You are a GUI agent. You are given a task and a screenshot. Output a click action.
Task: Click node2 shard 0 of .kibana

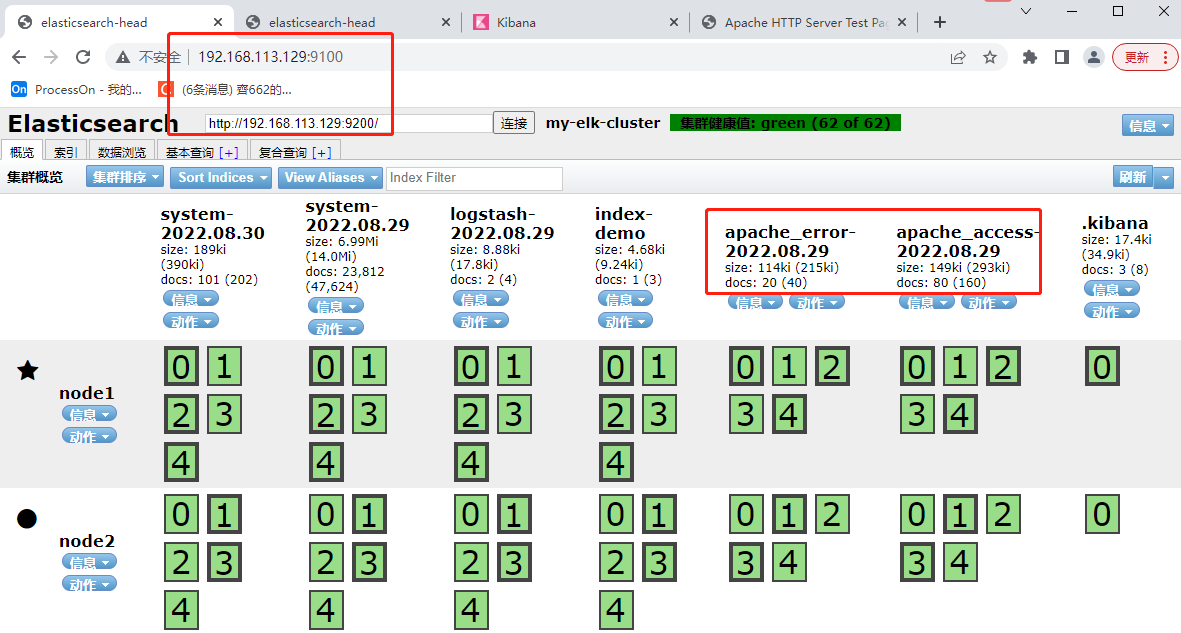(1103, 514)
